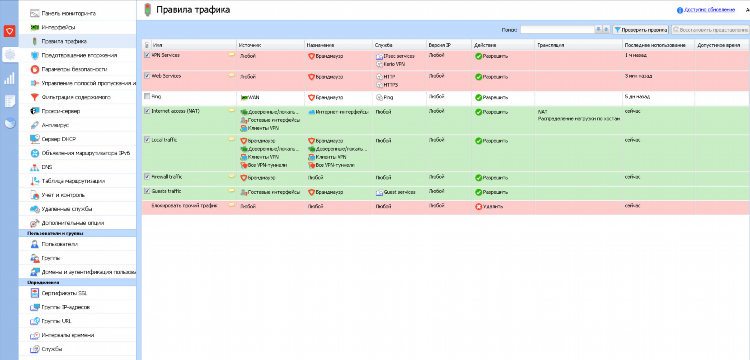Image resolution: width=750 pixels, height=360 pixels.
Task: Open the Интерфейсы section icon
Action: [x=34, y=27]
